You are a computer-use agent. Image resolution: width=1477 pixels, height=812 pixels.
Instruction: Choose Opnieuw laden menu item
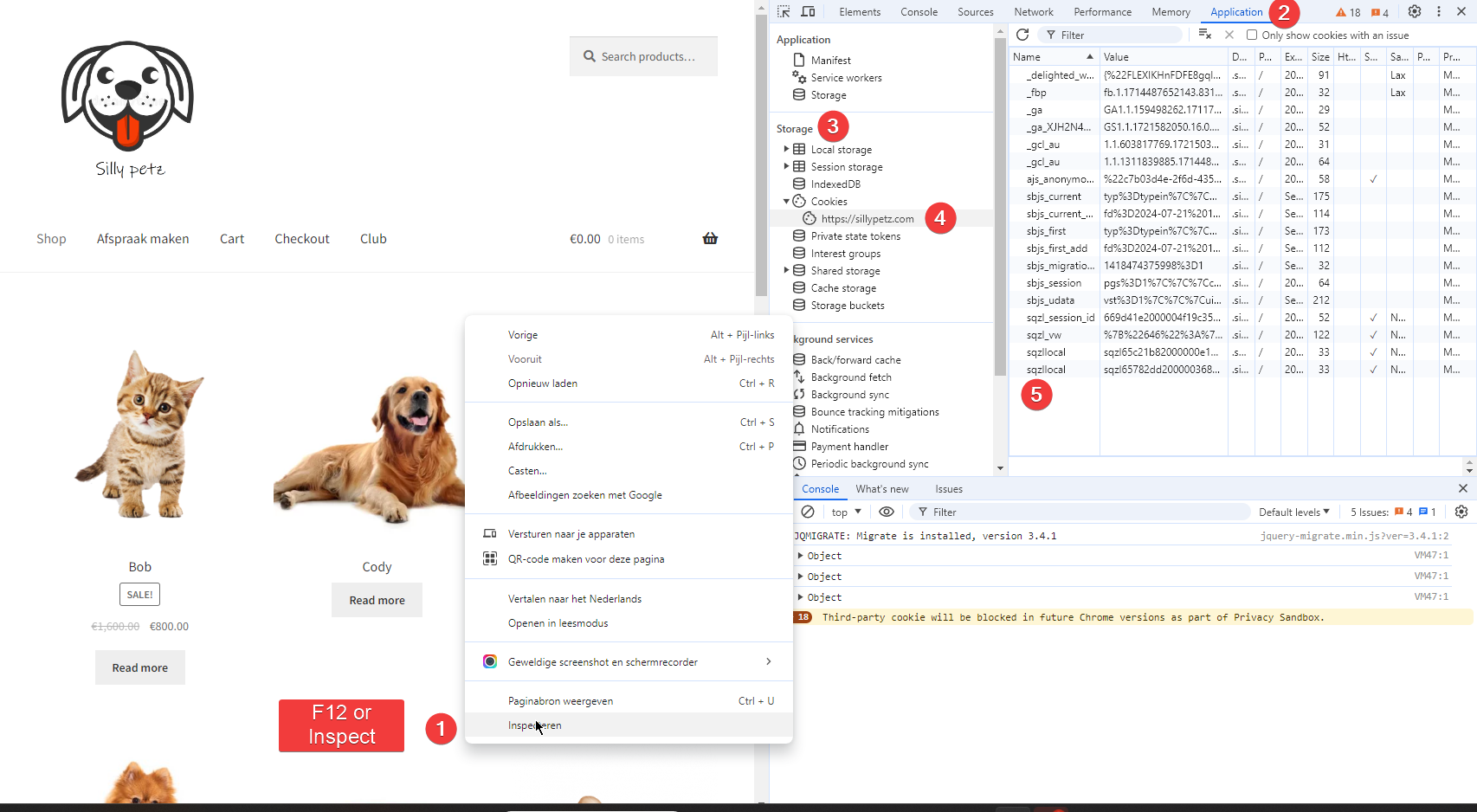pyautogui.click(x=629, y=383)
